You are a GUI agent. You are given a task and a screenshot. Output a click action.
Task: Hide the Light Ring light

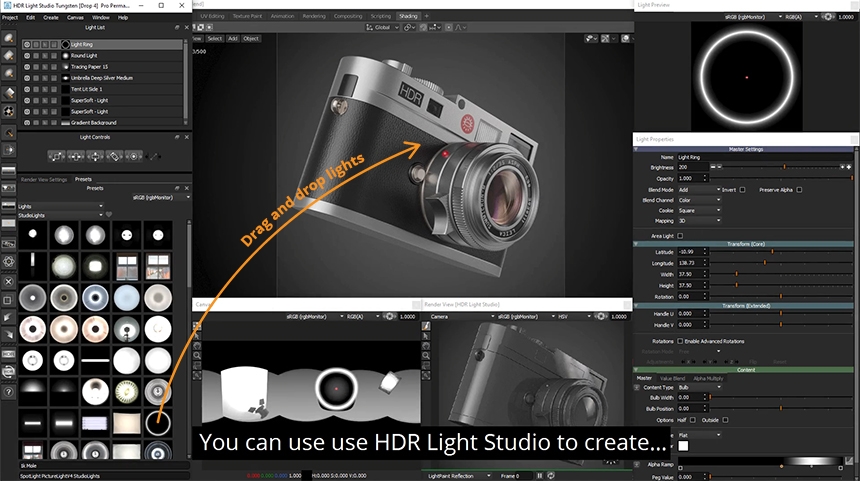click(27, 44)
